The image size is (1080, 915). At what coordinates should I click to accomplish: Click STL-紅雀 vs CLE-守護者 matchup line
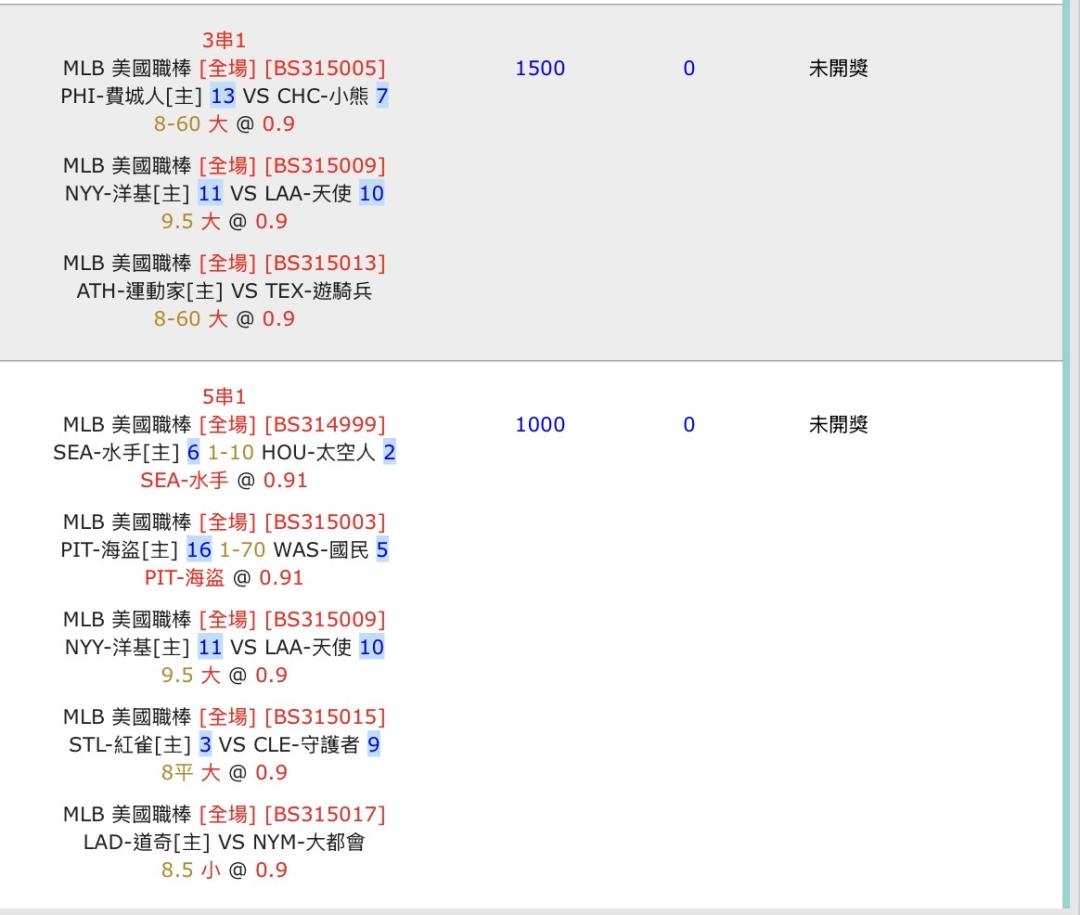225,745
